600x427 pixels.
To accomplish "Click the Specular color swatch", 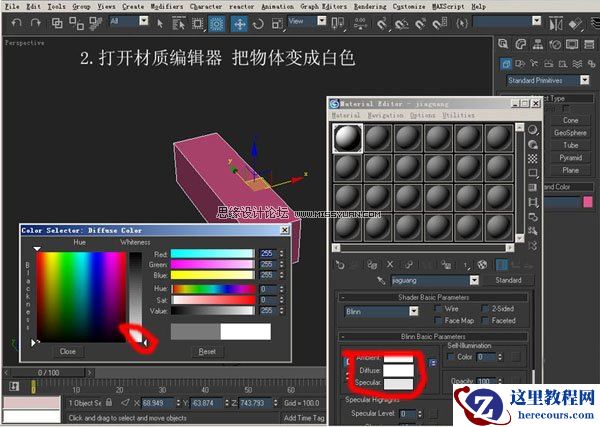I will [398, 383].
